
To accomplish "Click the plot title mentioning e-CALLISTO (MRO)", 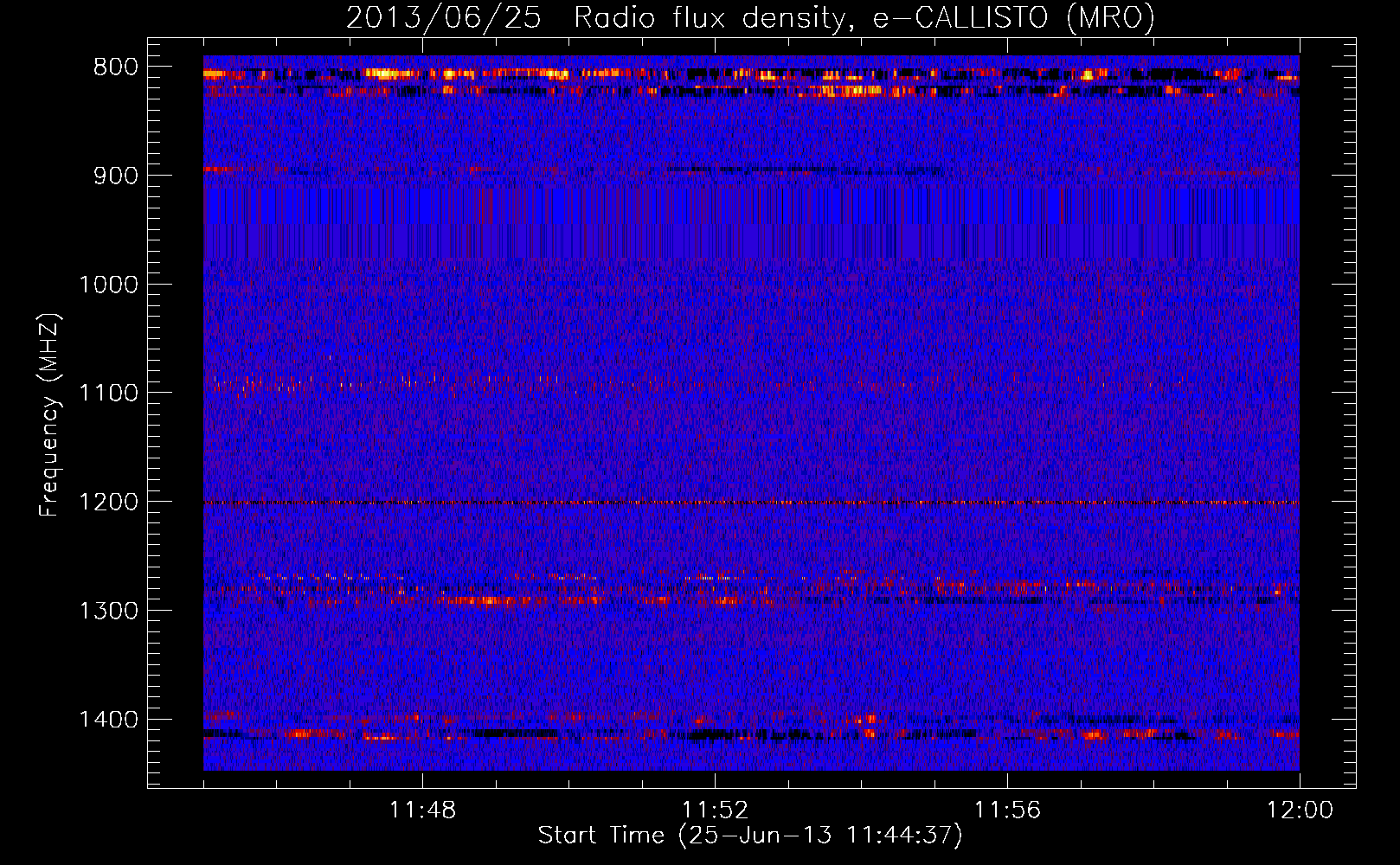I will [750, 17].
